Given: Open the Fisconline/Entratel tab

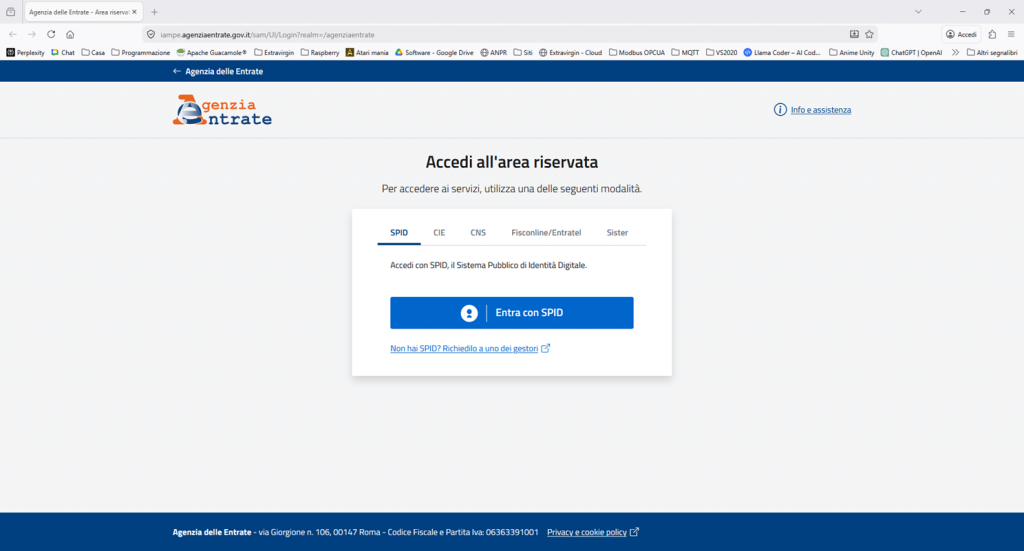Looking at the screenshot, I should pos(546,232).
